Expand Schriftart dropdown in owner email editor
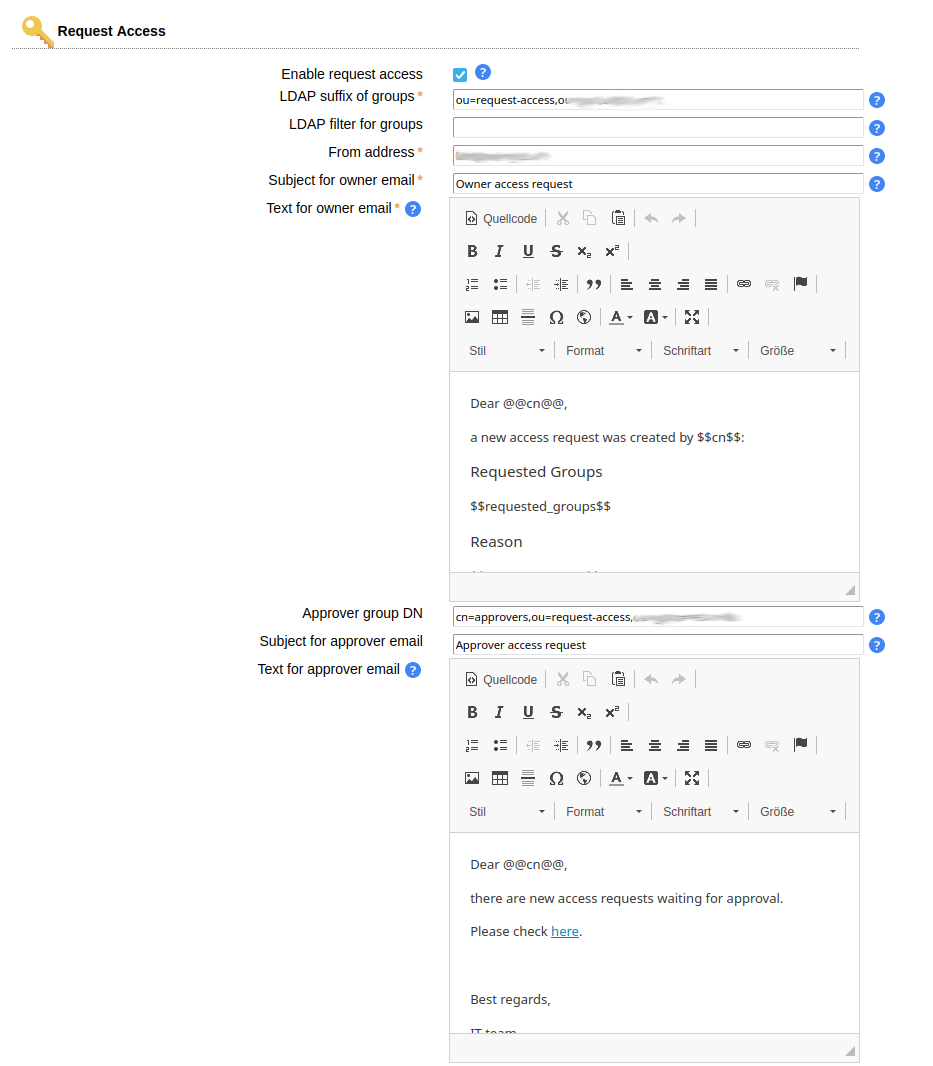 700,350
